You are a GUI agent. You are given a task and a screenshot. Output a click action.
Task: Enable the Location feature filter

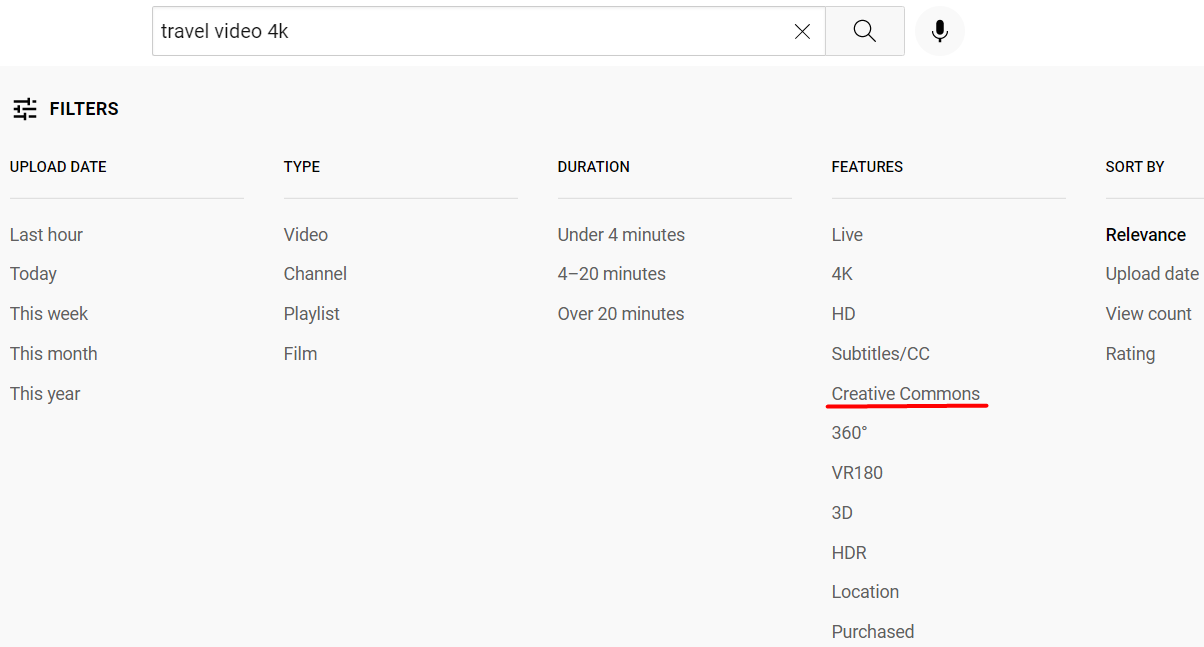coord(865,592)
